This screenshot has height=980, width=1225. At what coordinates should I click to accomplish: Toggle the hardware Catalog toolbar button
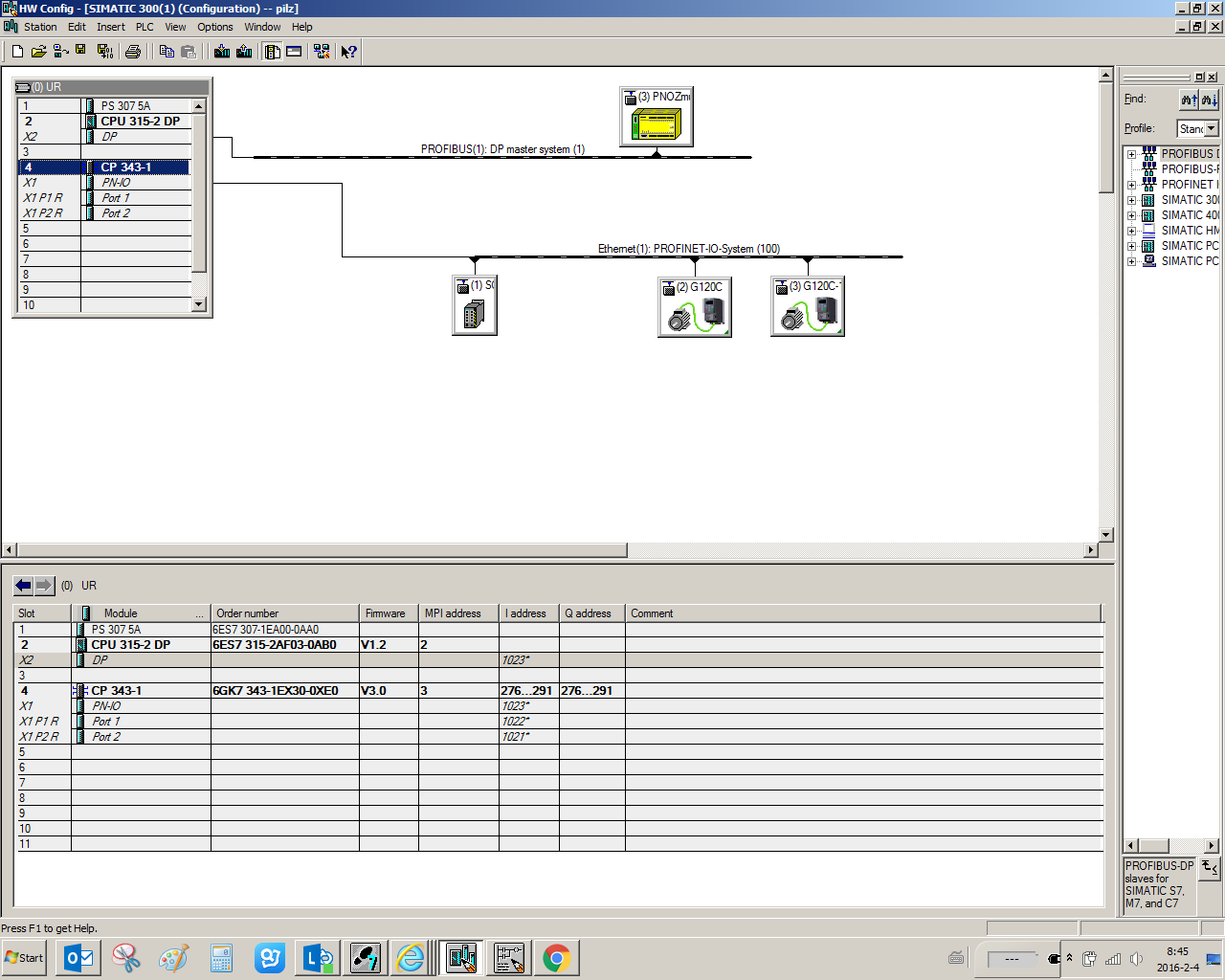[x=273, y=52]
